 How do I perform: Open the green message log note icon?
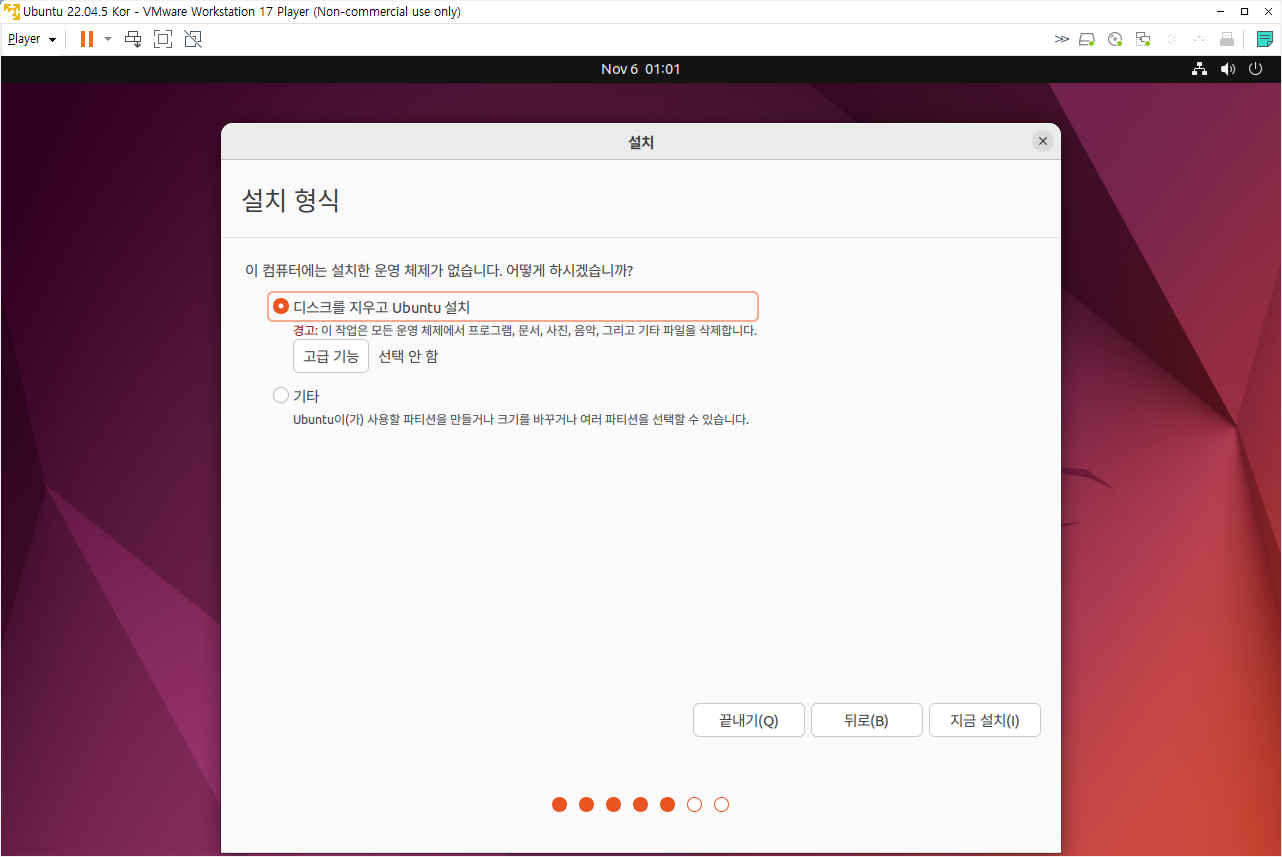pyautogui.click(x=1265, y=39)
